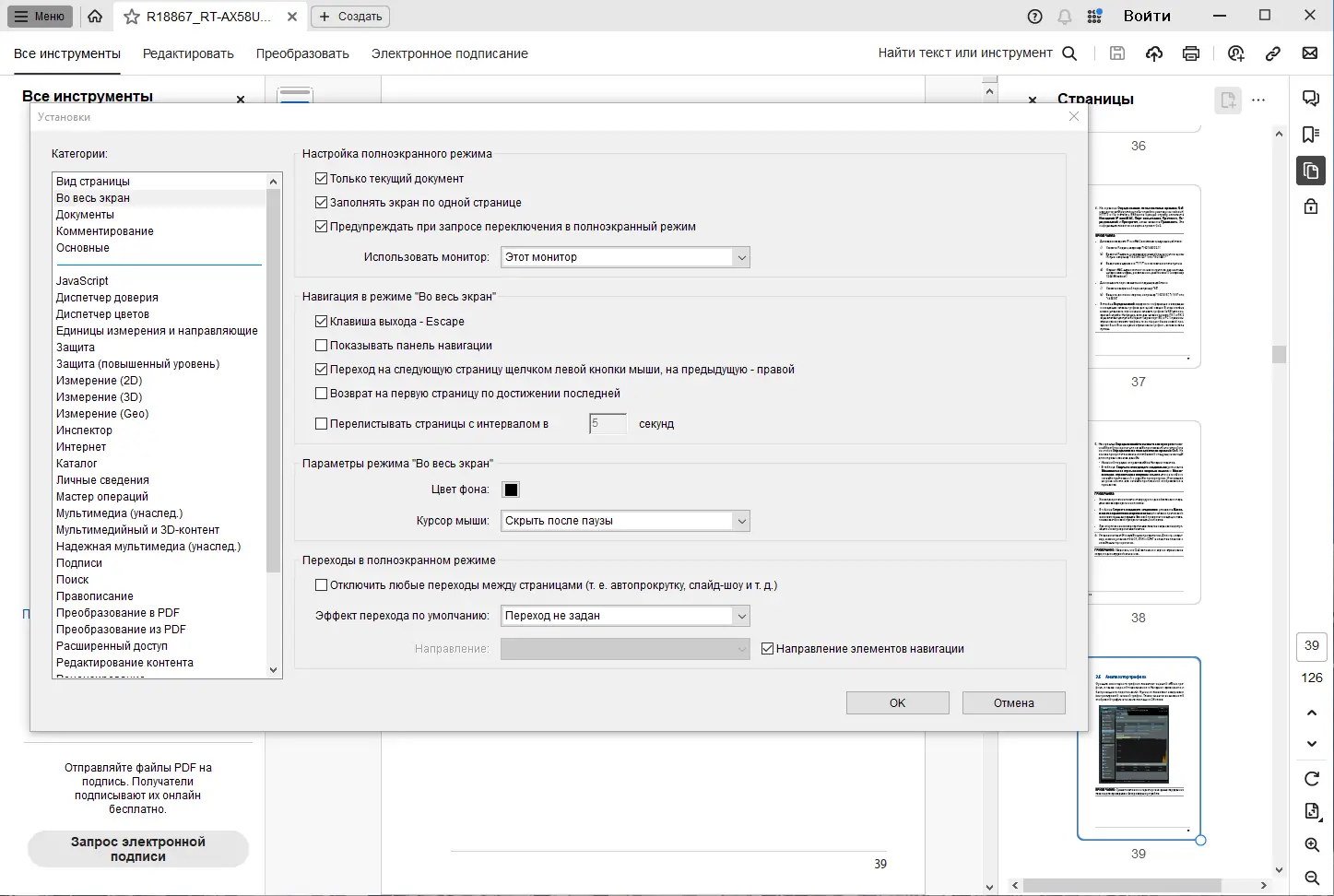Click the lock protection icon in right rail

1311,206
